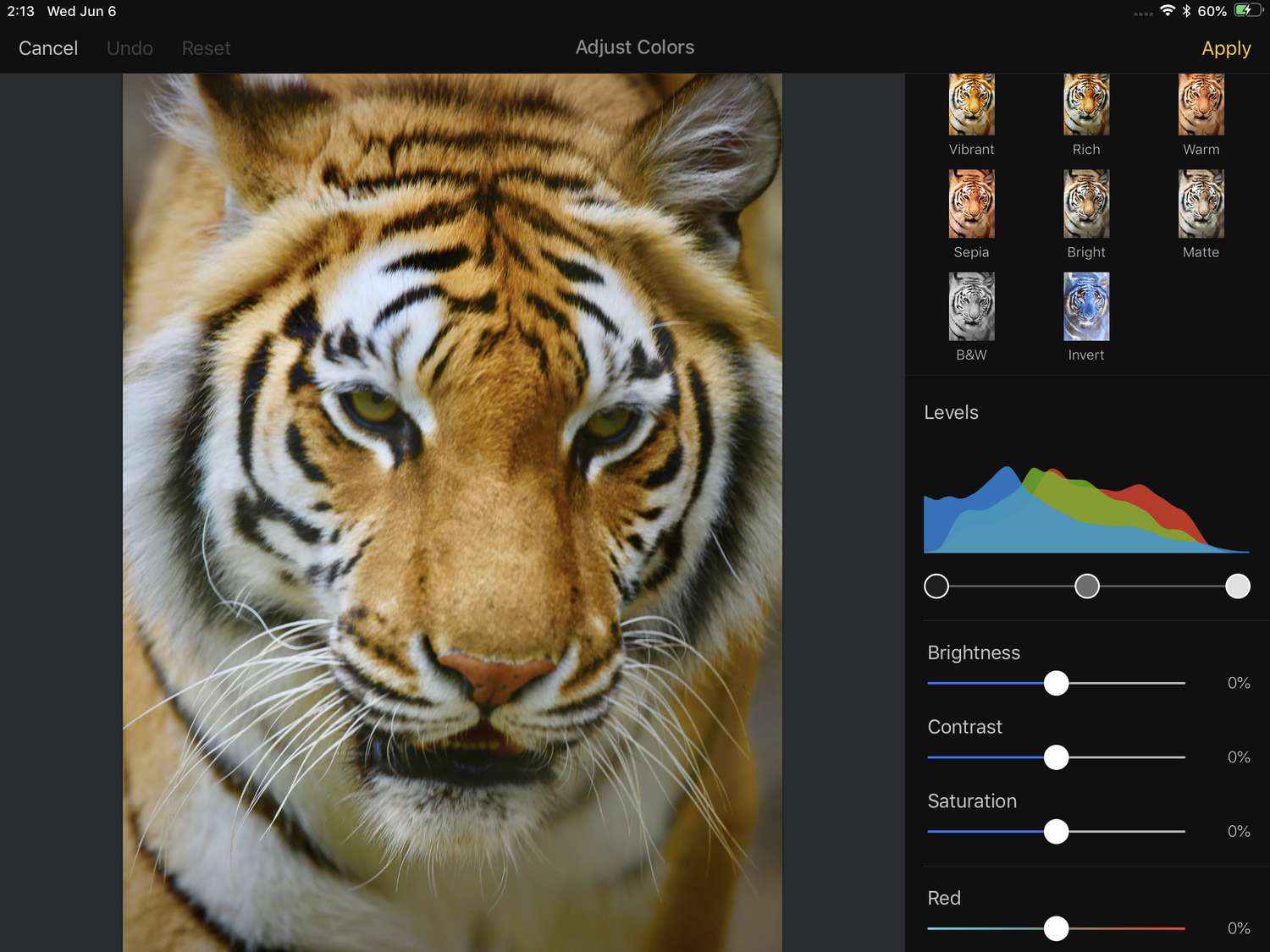Click the Red slider knob
The height and width of the screenshot is (952, 1270).
(1056, 928)
